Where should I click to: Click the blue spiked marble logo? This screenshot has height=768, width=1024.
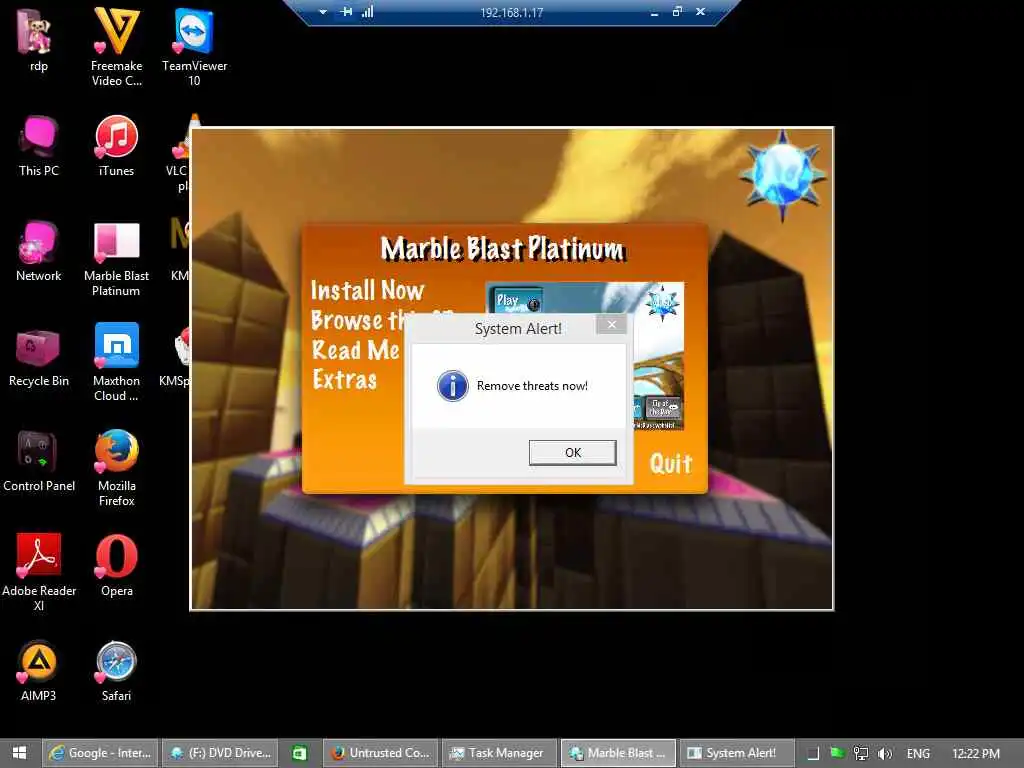[x=782, y=175]
